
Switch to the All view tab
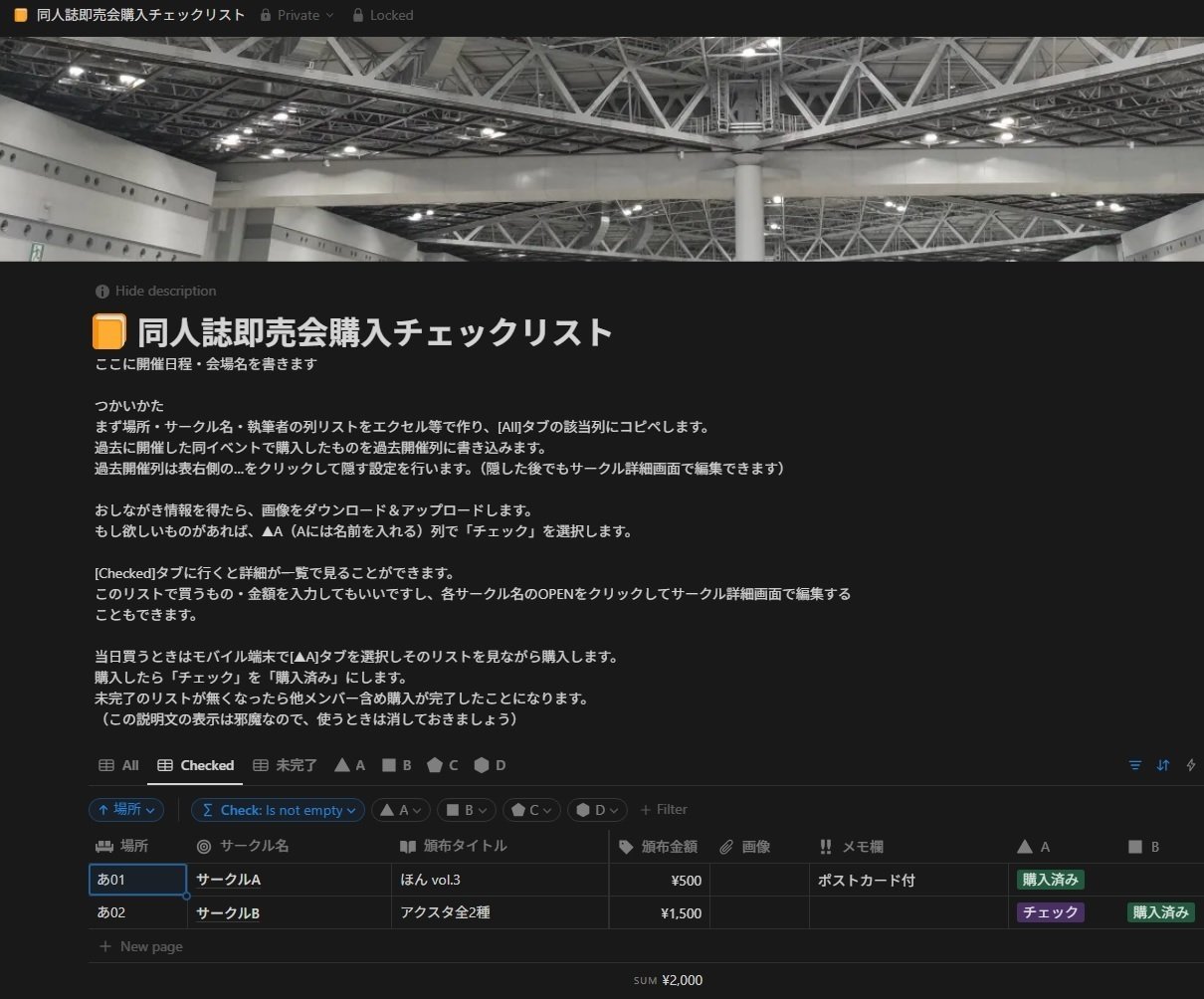click(x=119, y=765)
